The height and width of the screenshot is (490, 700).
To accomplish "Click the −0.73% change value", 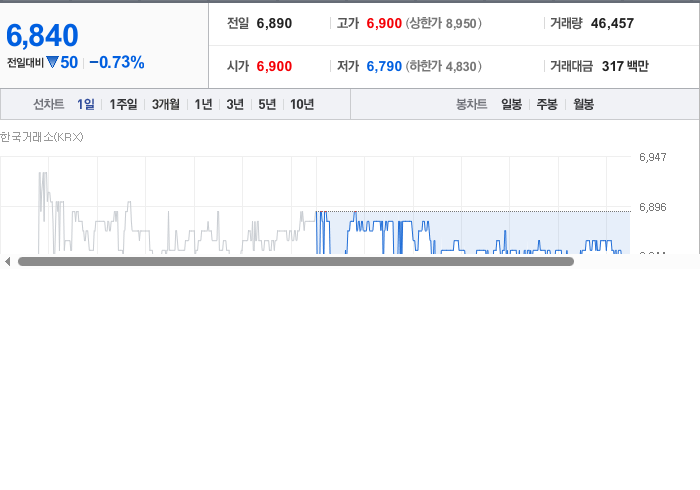I will pos(117,62).
